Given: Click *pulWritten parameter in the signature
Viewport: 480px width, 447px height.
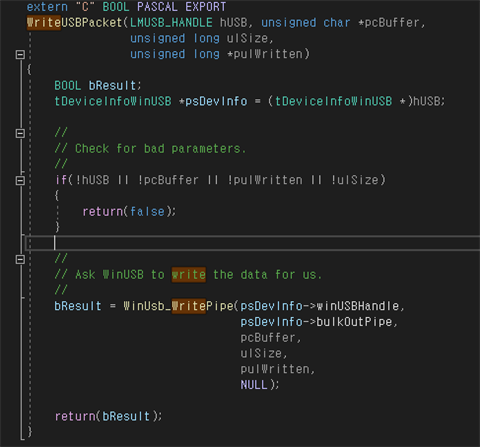Looking at the screenshot, I should pyautogui.click(x=264, y=54).
